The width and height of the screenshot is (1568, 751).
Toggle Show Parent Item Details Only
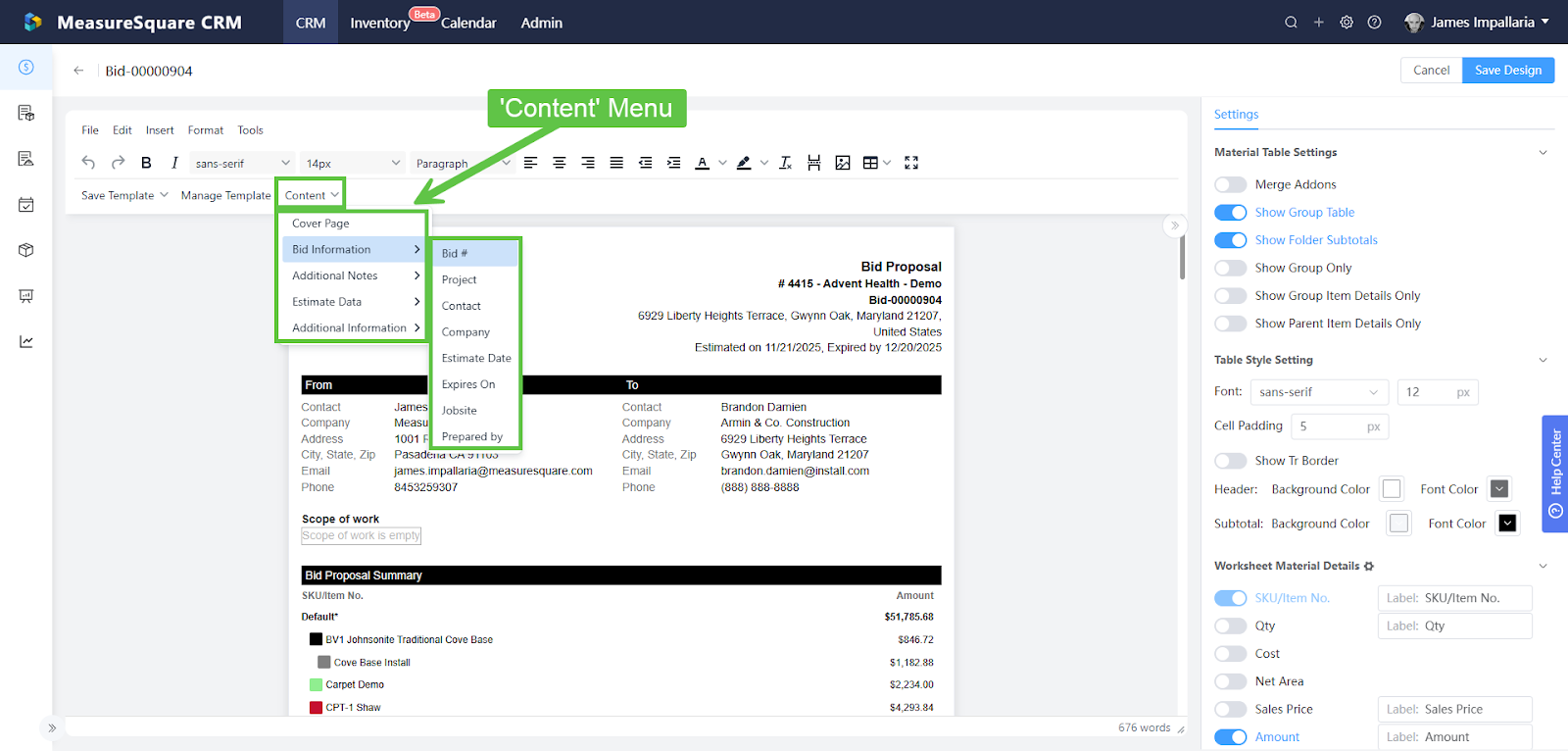pyautogui.click(x=1230, y=324)
